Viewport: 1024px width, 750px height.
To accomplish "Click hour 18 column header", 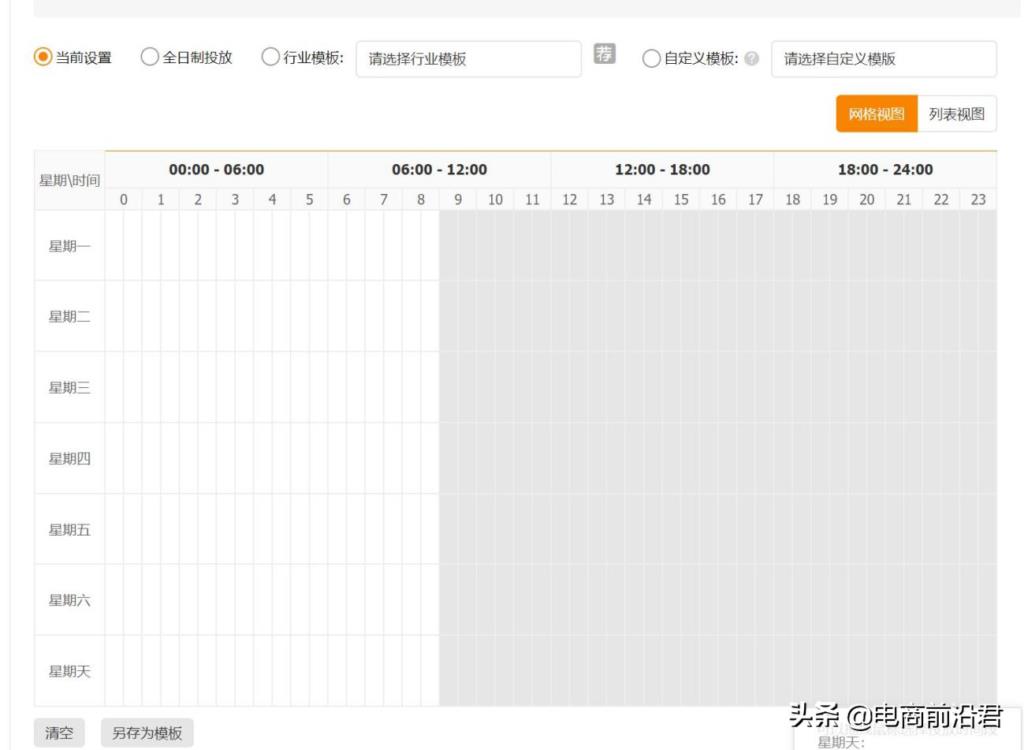I will 793,199.
